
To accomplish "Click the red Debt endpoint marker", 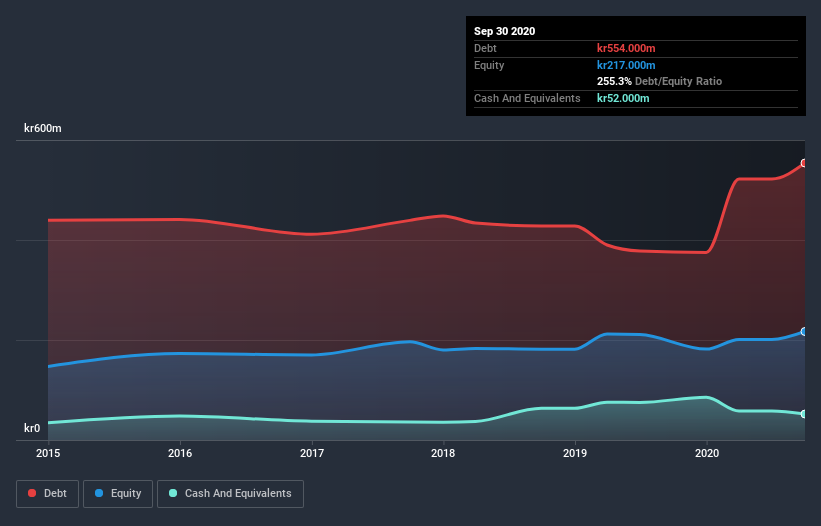I will point(804,163).
